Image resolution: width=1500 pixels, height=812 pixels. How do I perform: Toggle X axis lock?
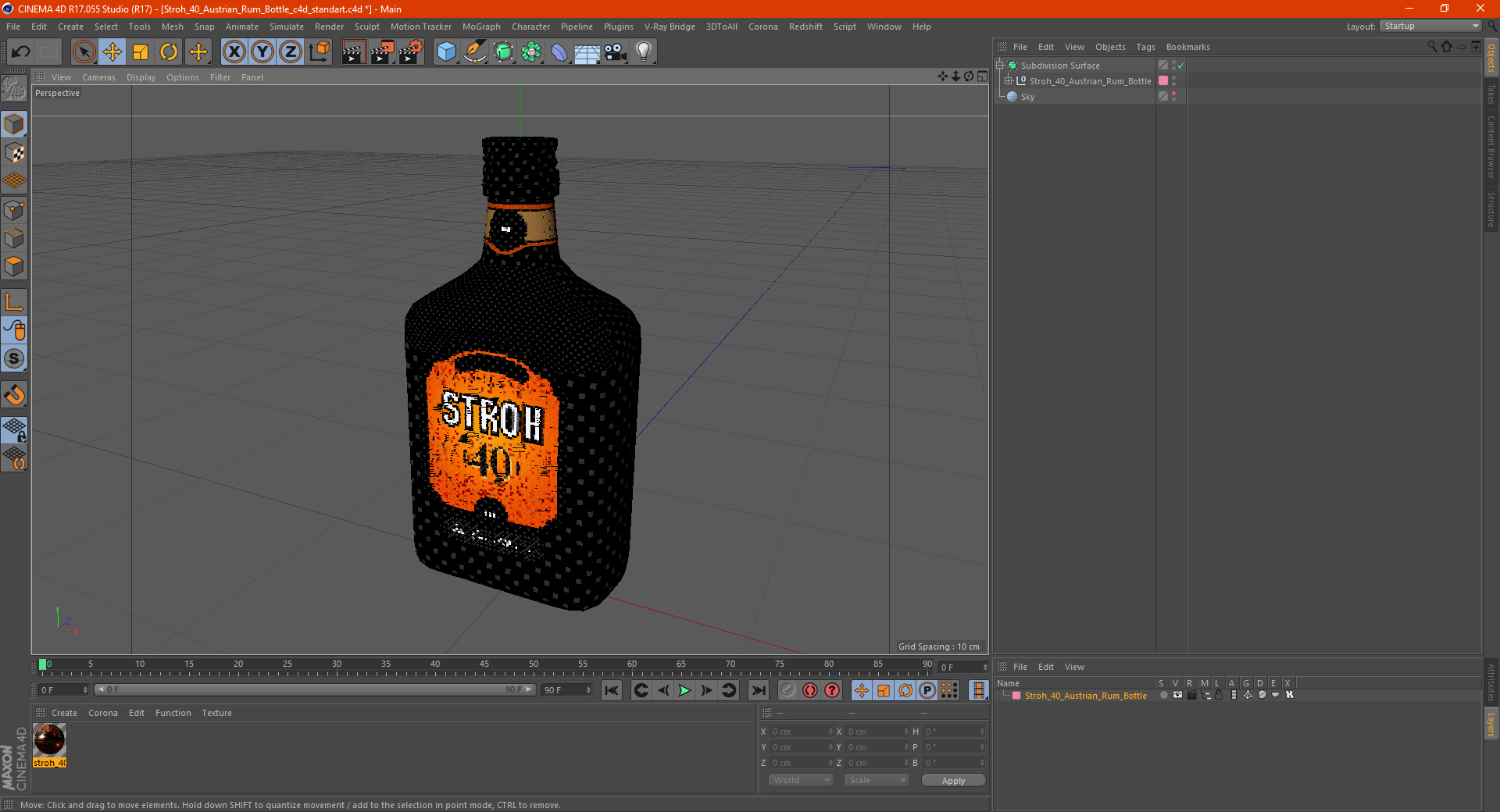[234, 52]
